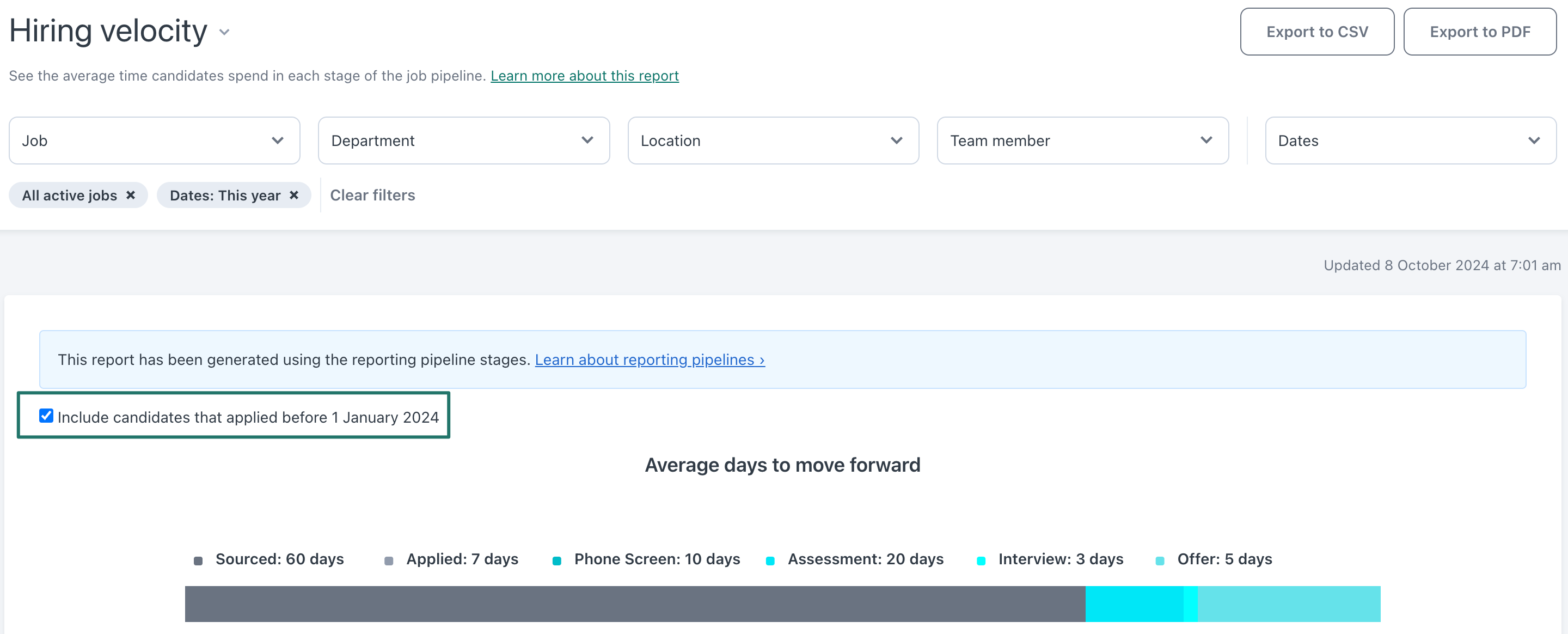Select the light cyan Offer bar segment
Image resolution: width=1568 pixels, height=634 pixels.
(x=1289, y=603)
